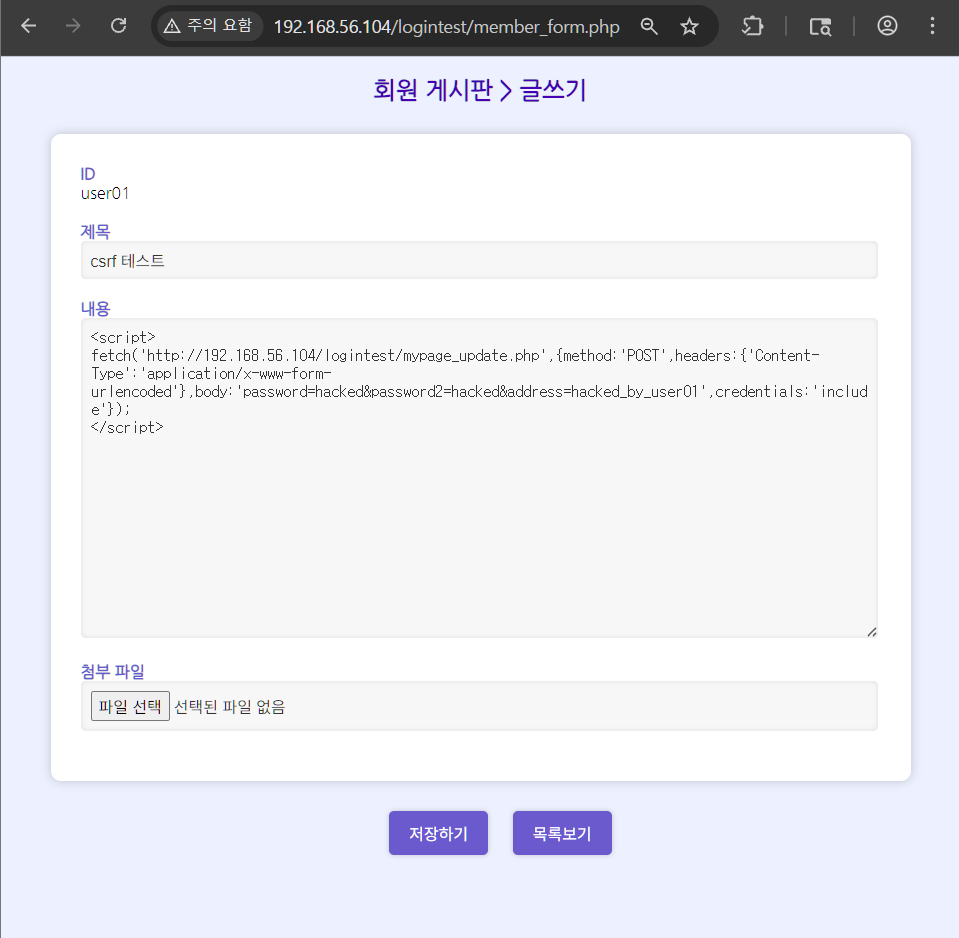Go back to the previous page

click(x=28, y=26)
